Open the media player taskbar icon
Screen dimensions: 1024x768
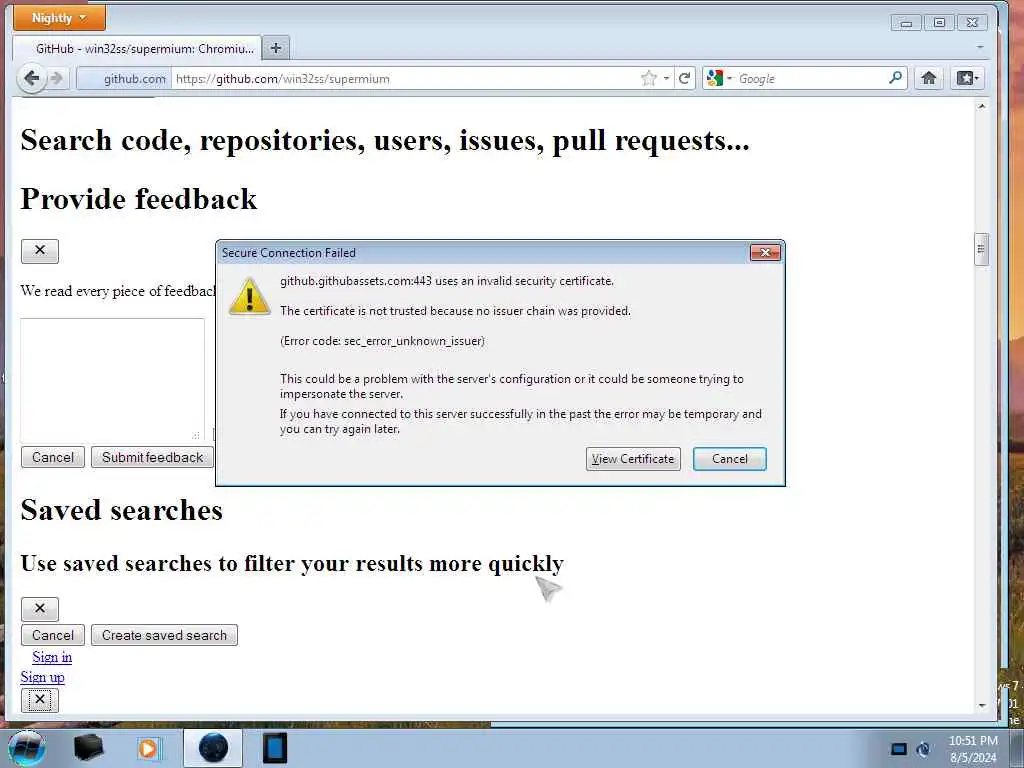point(148,748)
